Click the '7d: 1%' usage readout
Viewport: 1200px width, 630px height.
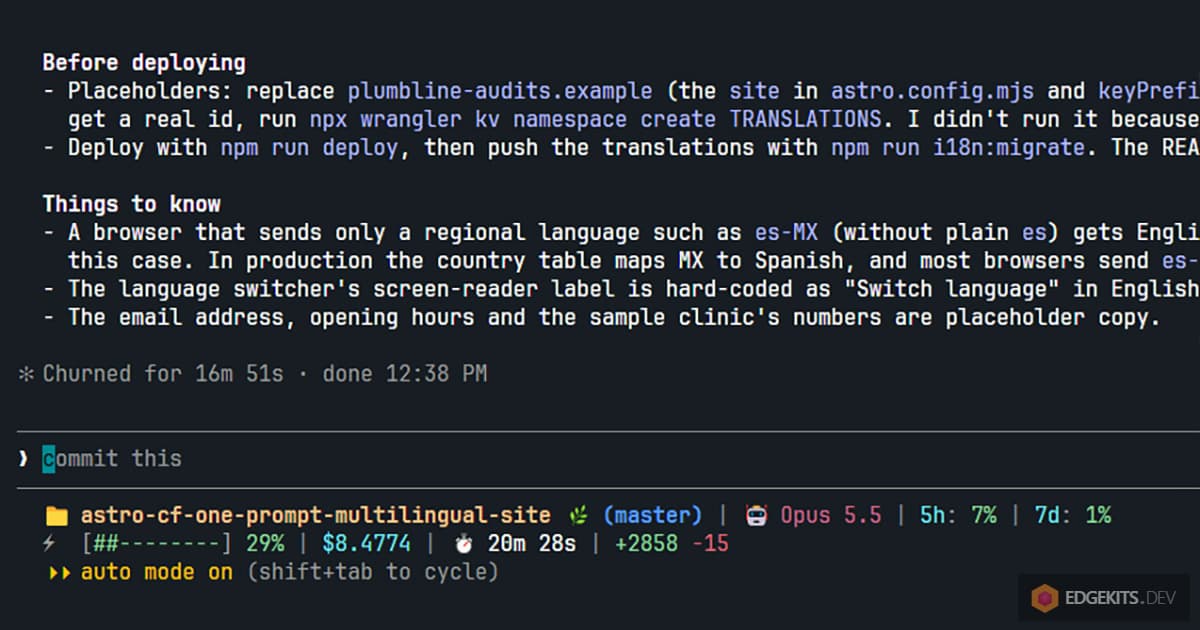[x=1073, y=516]
